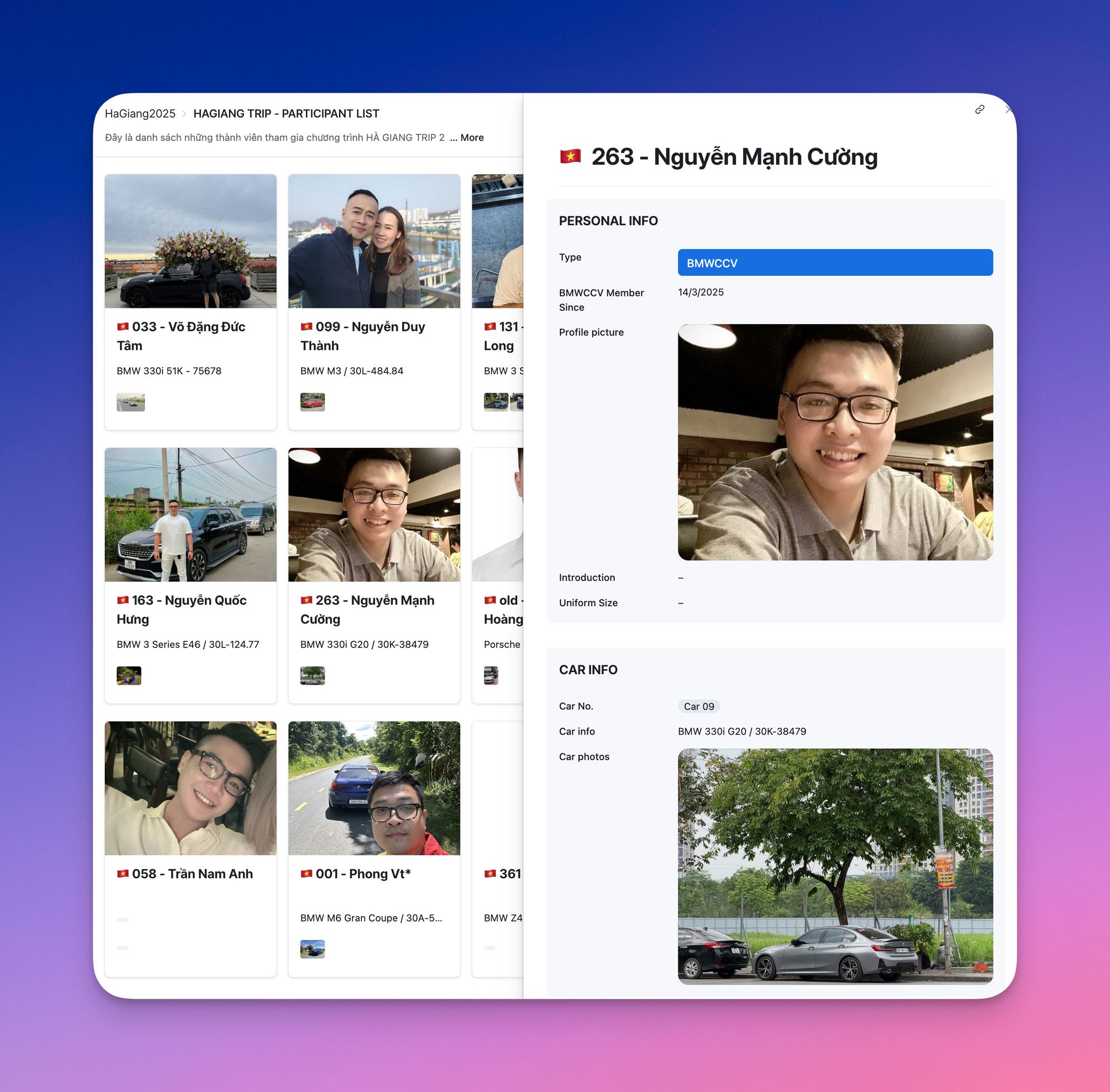Screen dimensions: 1110x1092
Task: Click car info BMW 330i G20 / 30K-38479 in panel
Action: (x=741, y=731)
